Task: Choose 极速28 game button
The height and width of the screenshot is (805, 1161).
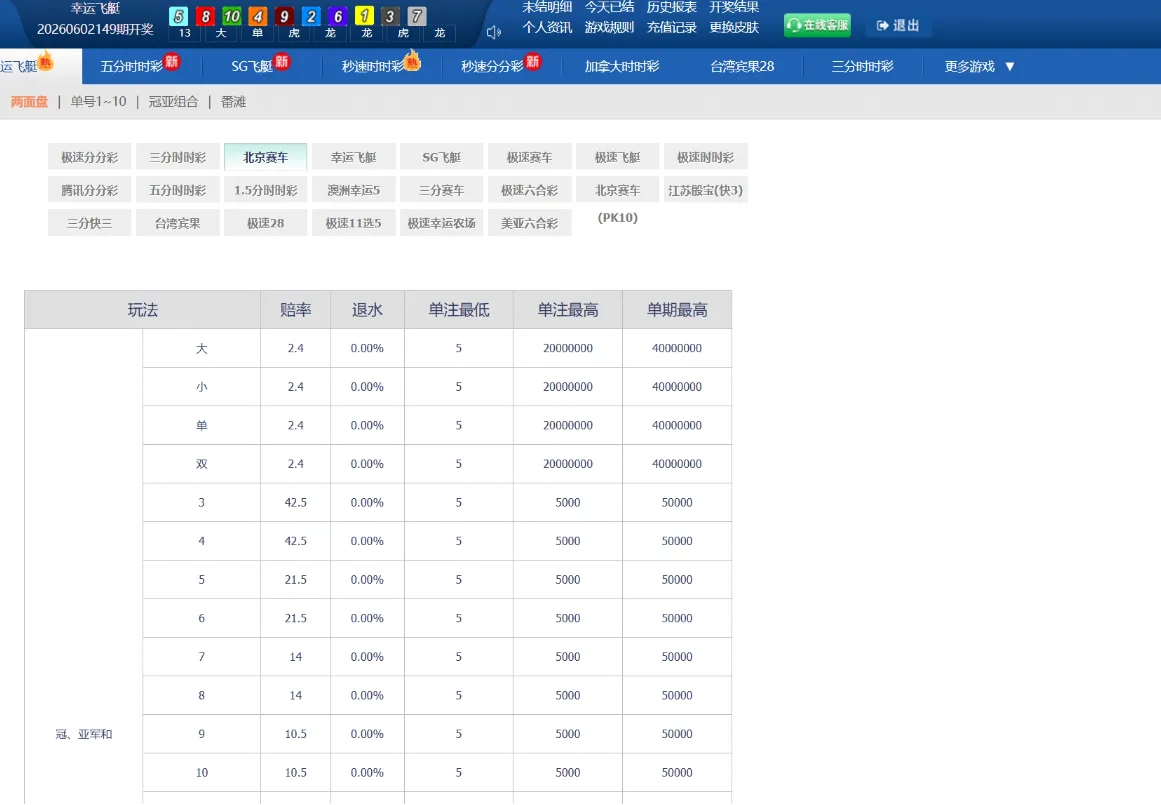Action: pos(266,223)
